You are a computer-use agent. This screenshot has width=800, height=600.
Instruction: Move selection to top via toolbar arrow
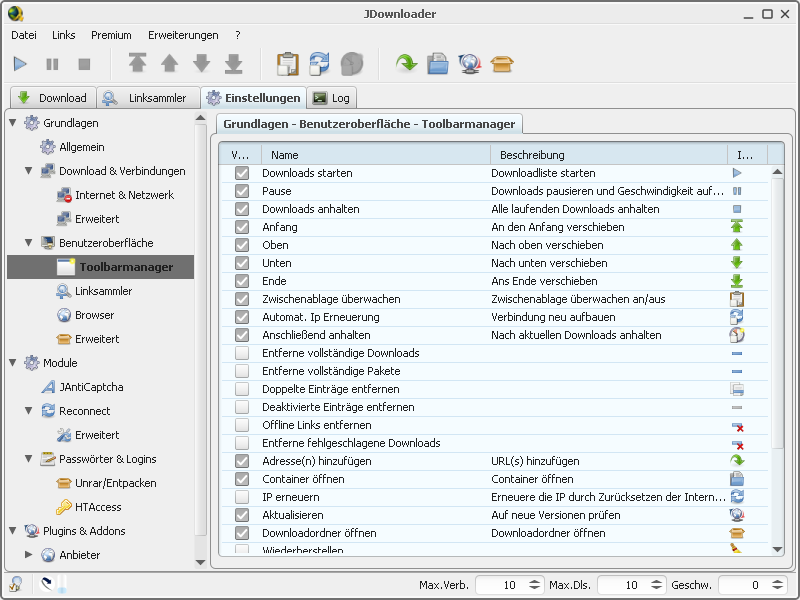137,63
